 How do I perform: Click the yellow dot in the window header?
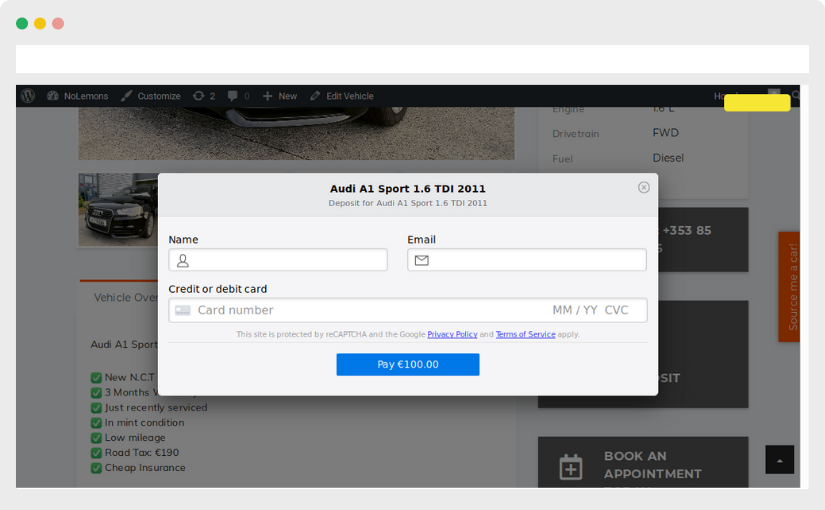point(40,23)
